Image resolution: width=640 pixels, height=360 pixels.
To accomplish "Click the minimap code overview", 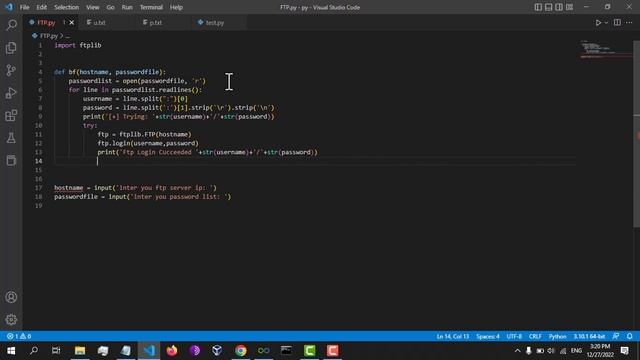I will pos(606,49).
